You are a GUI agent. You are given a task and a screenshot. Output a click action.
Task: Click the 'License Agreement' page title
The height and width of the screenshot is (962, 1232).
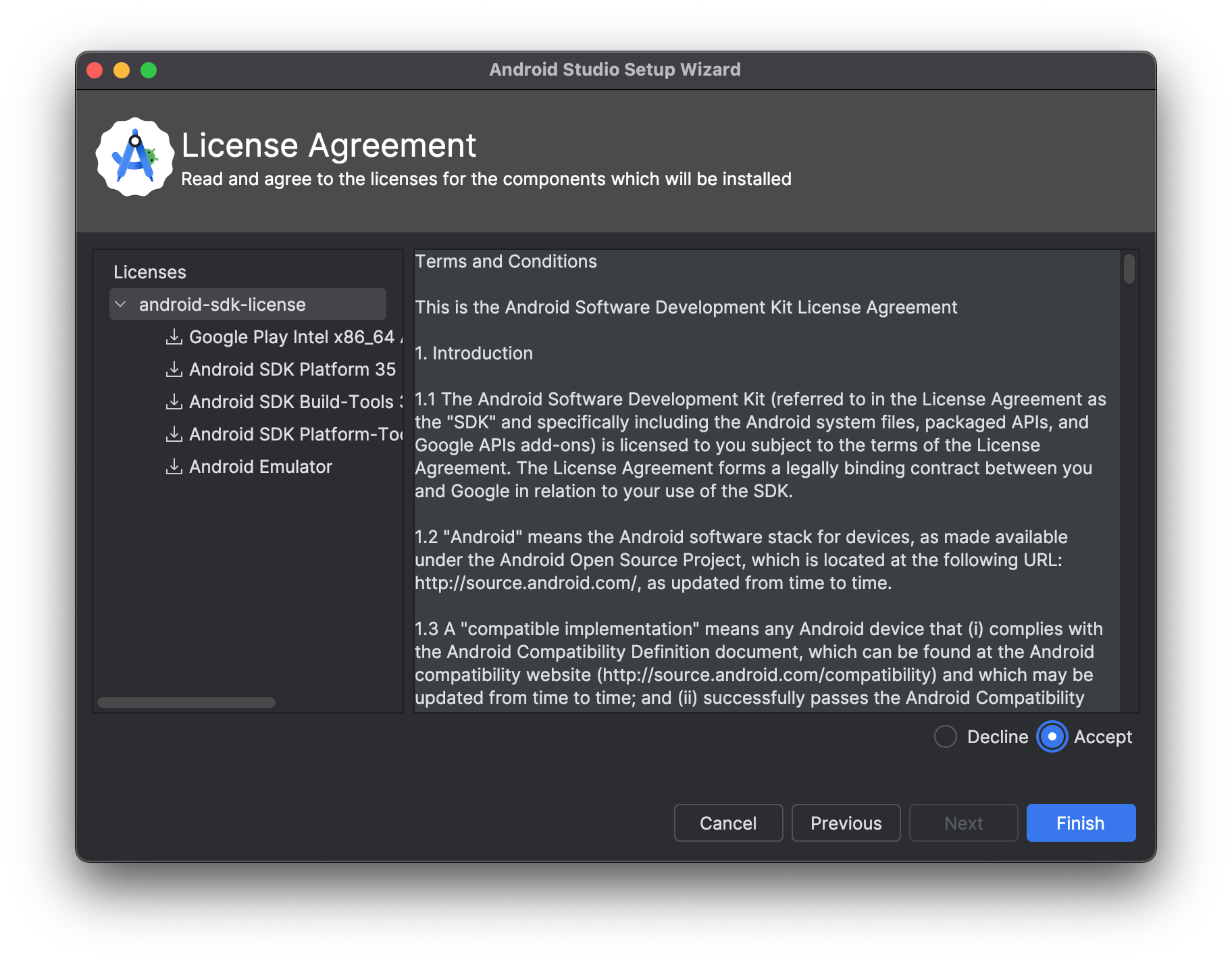point(329,145)
